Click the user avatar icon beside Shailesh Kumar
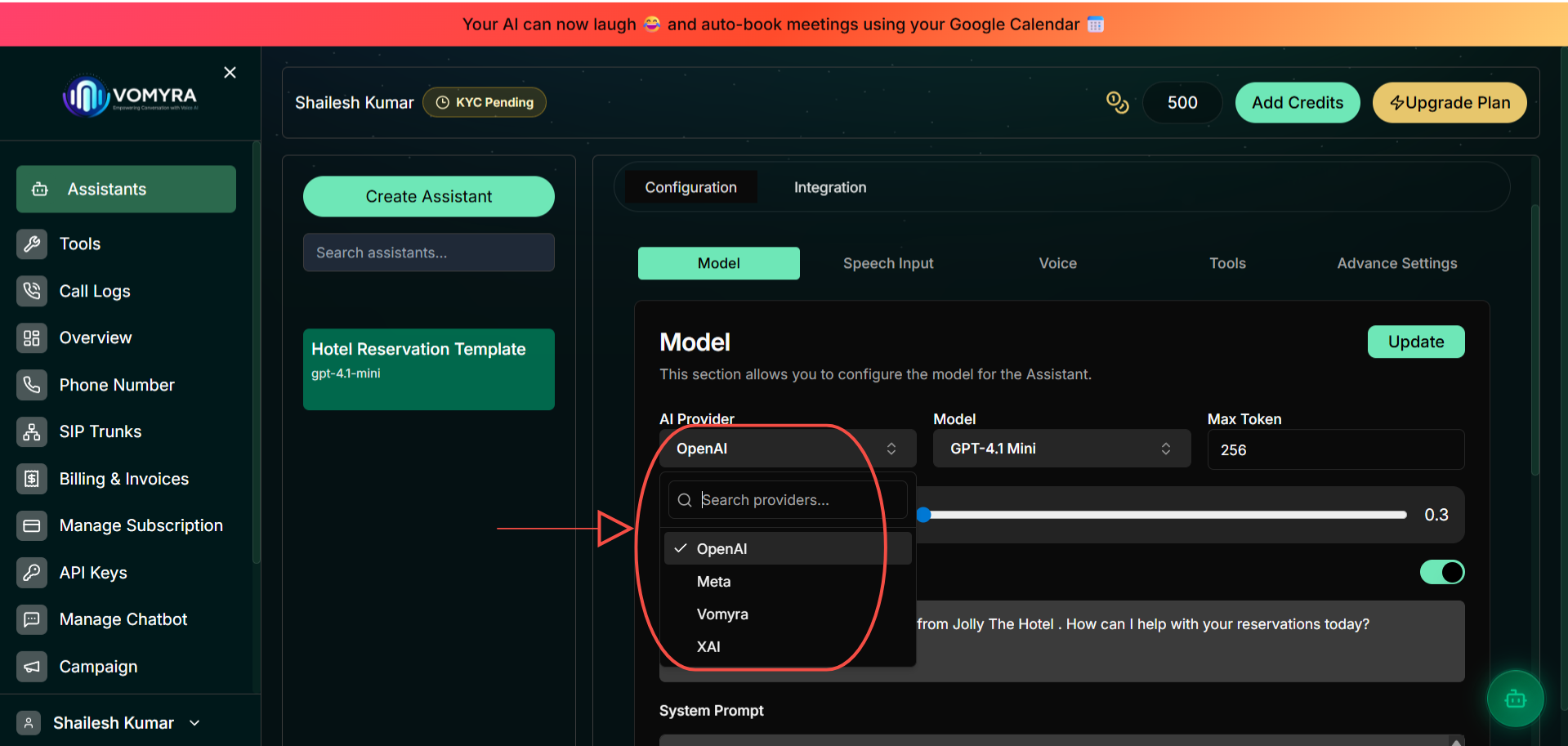 (29, 723)
